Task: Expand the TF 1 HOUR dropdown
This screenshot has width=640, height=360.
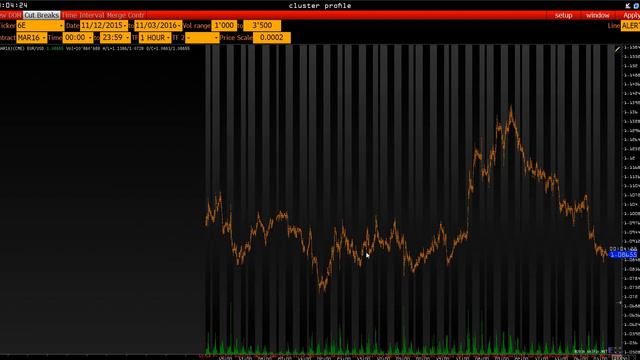Action: point(155,38)
